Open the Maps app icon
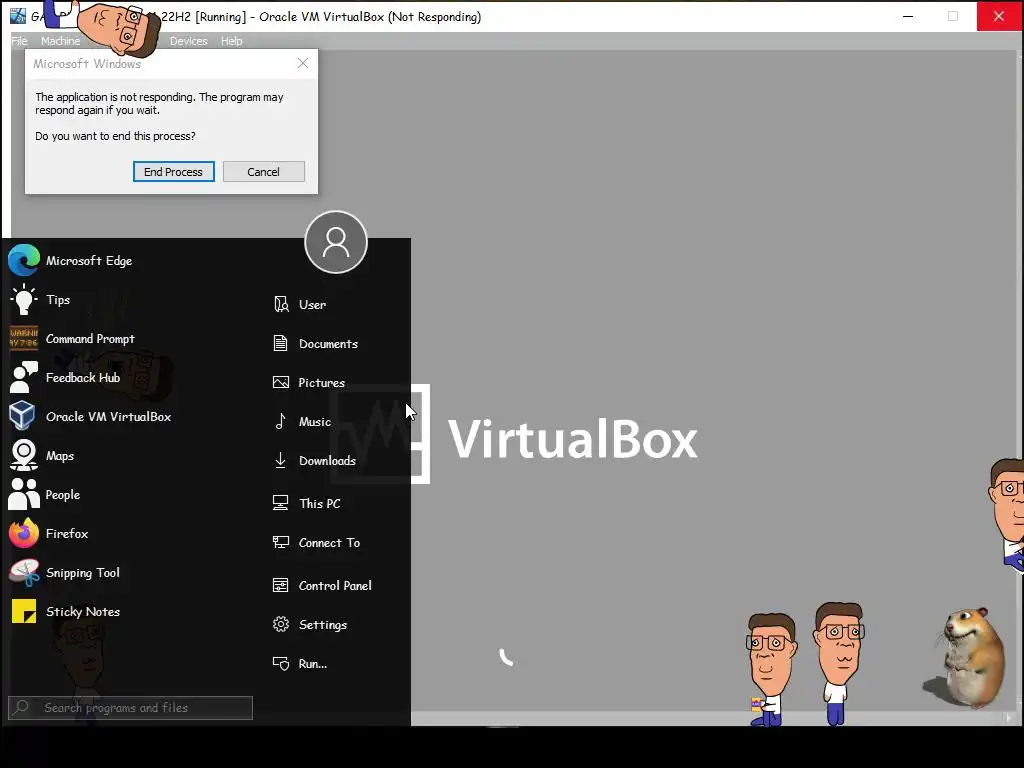 pyautogui.click(x=24, y=455)
